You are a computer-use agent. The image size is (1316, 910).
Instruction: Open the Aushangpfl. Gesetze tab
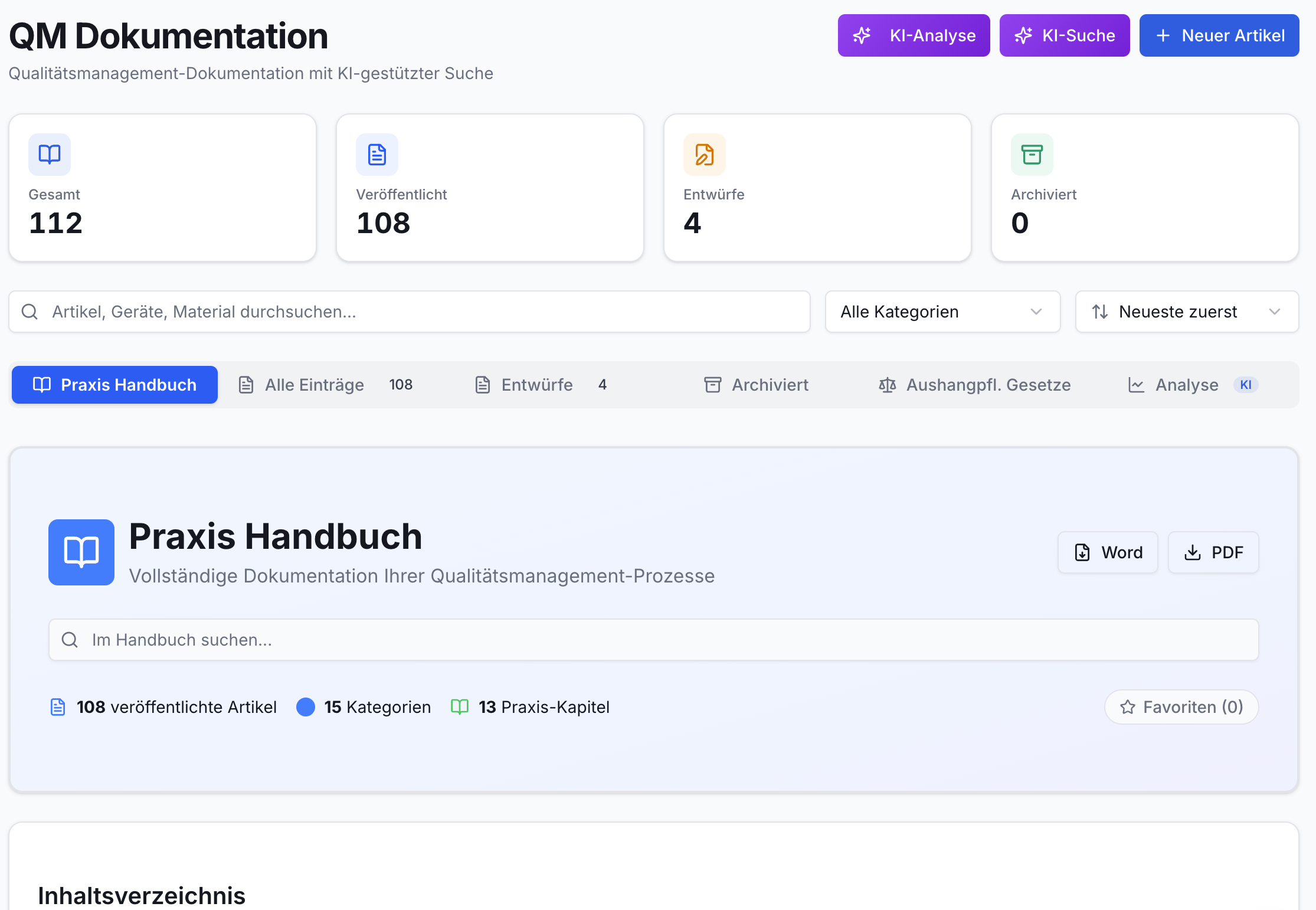[975, 385]
